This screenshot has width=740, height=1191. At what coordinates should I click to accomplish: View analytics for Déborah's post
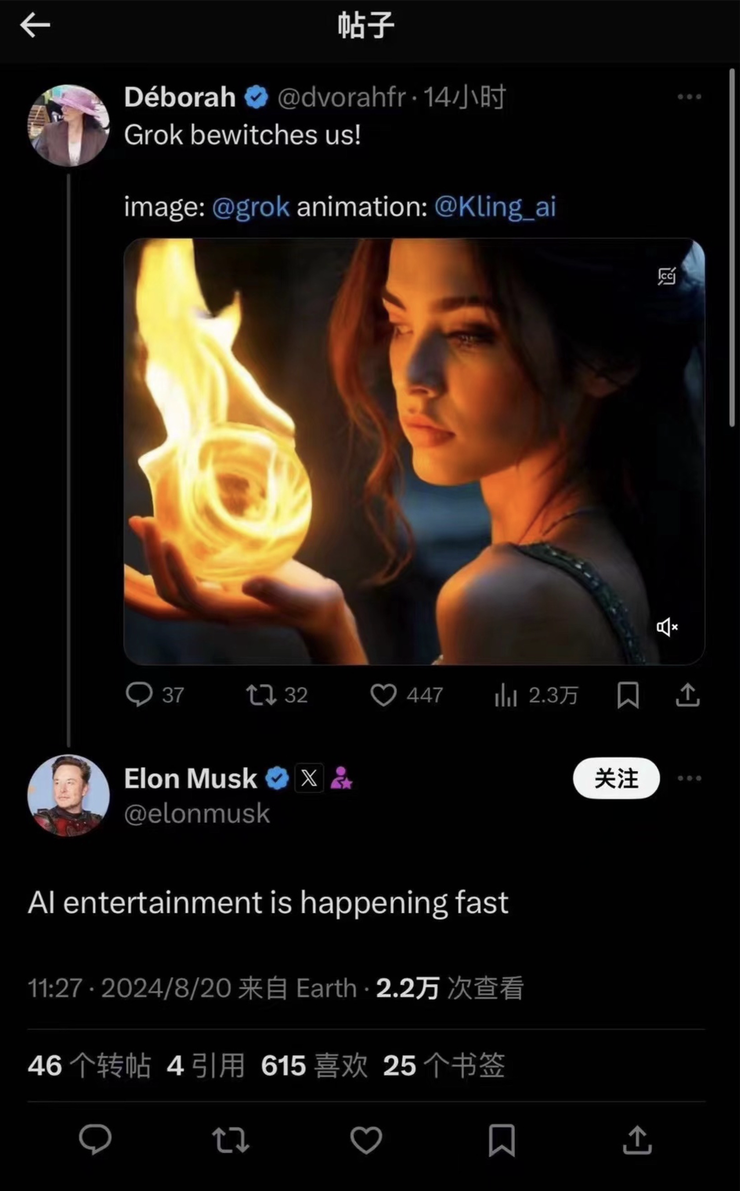click(x=507, y=694)
